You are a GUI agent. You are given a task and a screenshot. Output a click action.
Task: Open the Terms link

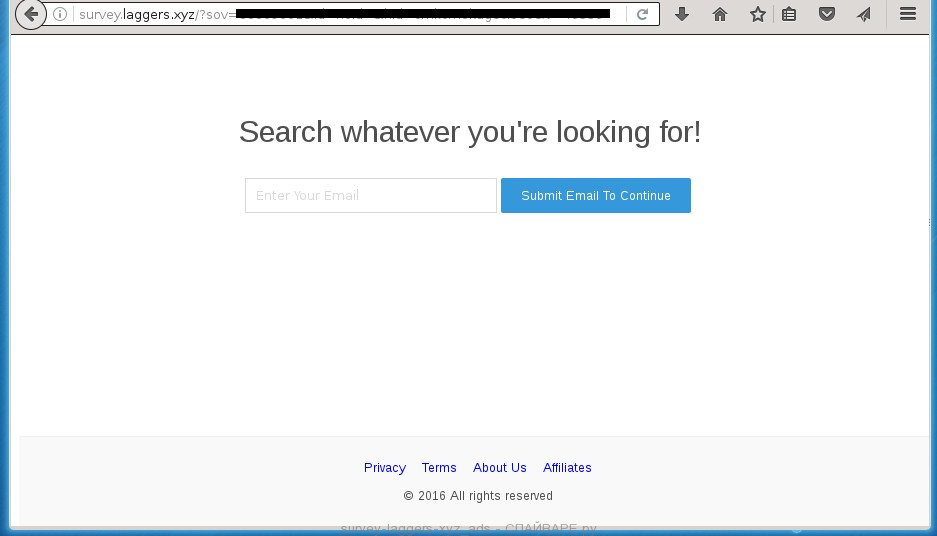click(x=439, y=468)
